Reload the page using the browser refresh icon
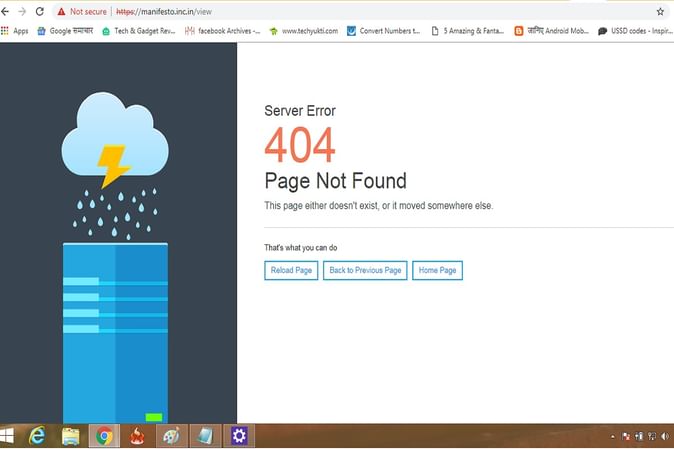 (40, 11)
